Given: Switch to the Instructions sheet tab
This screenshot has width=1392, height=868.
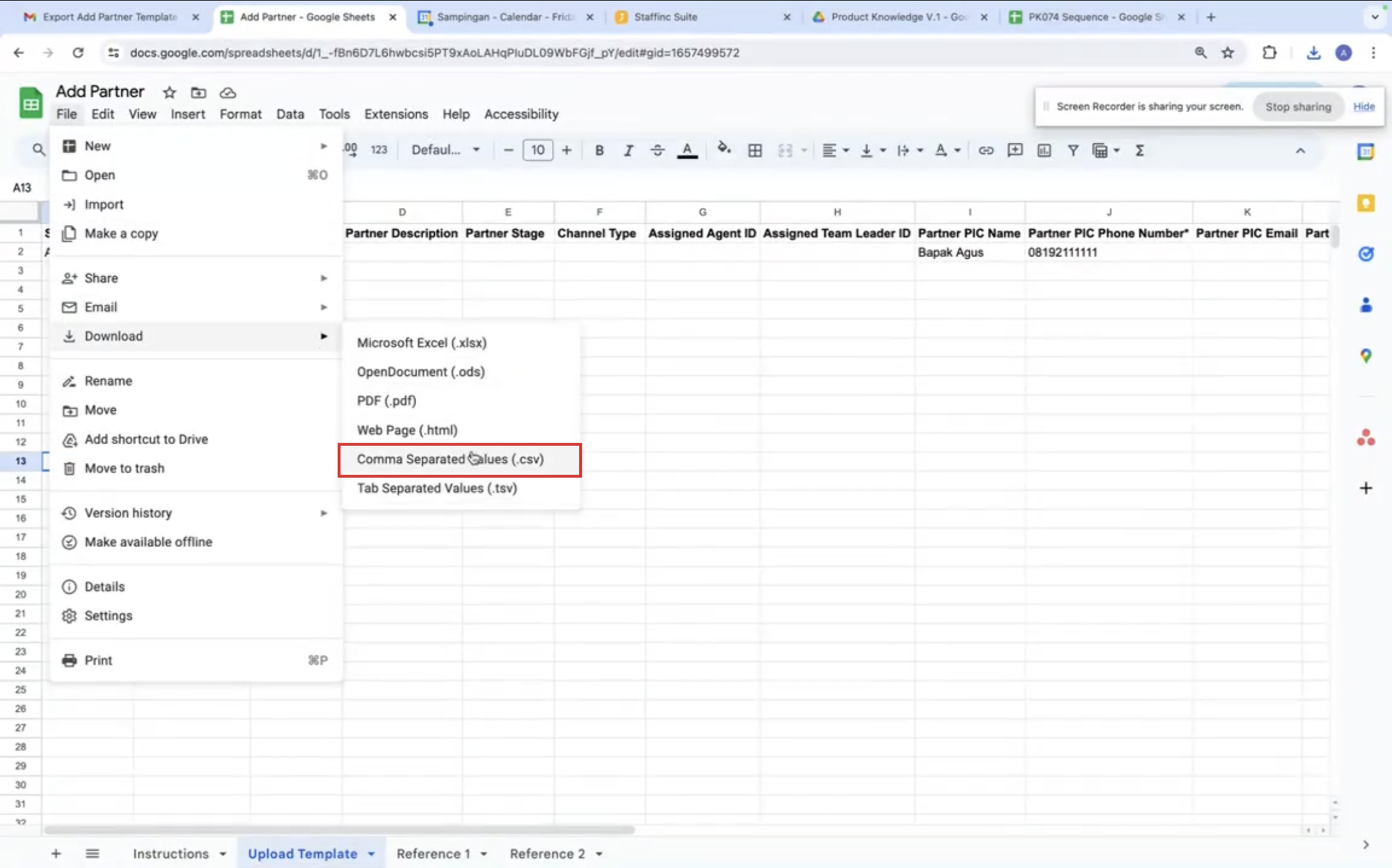Looking at the screenshot, I should pos(171,854).
